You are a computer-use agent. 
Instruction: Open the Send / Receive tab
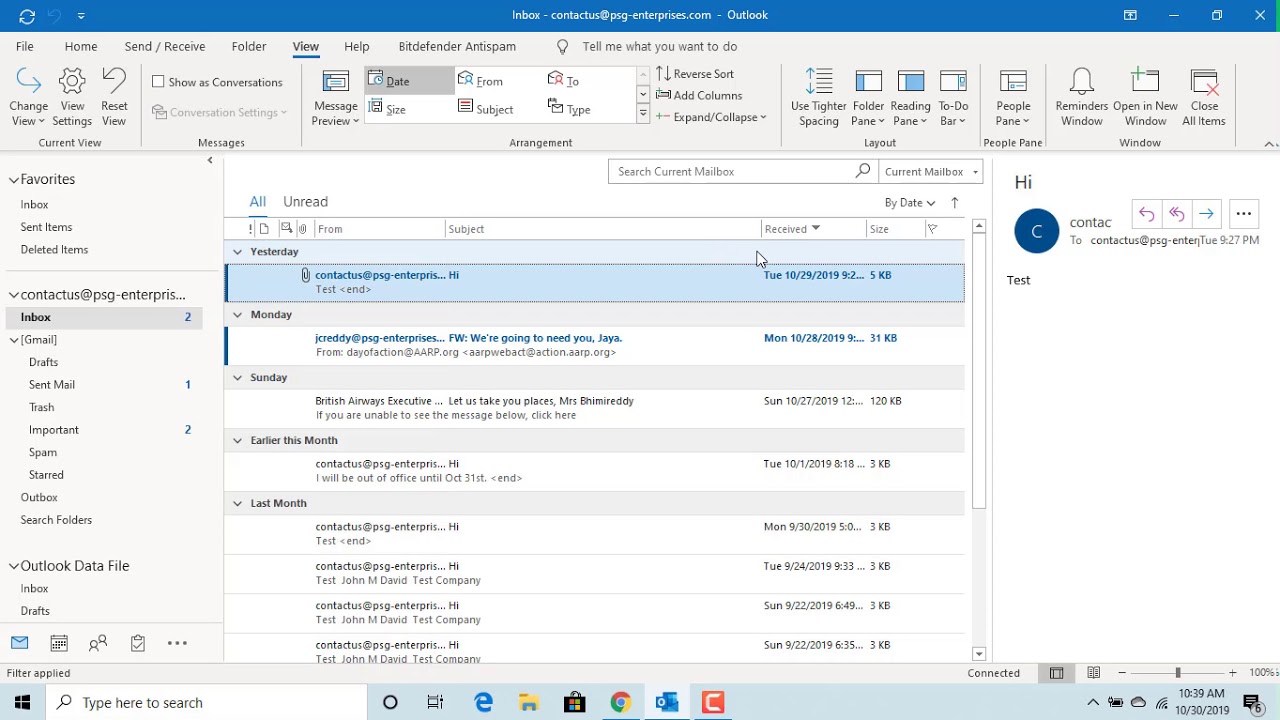165,46
